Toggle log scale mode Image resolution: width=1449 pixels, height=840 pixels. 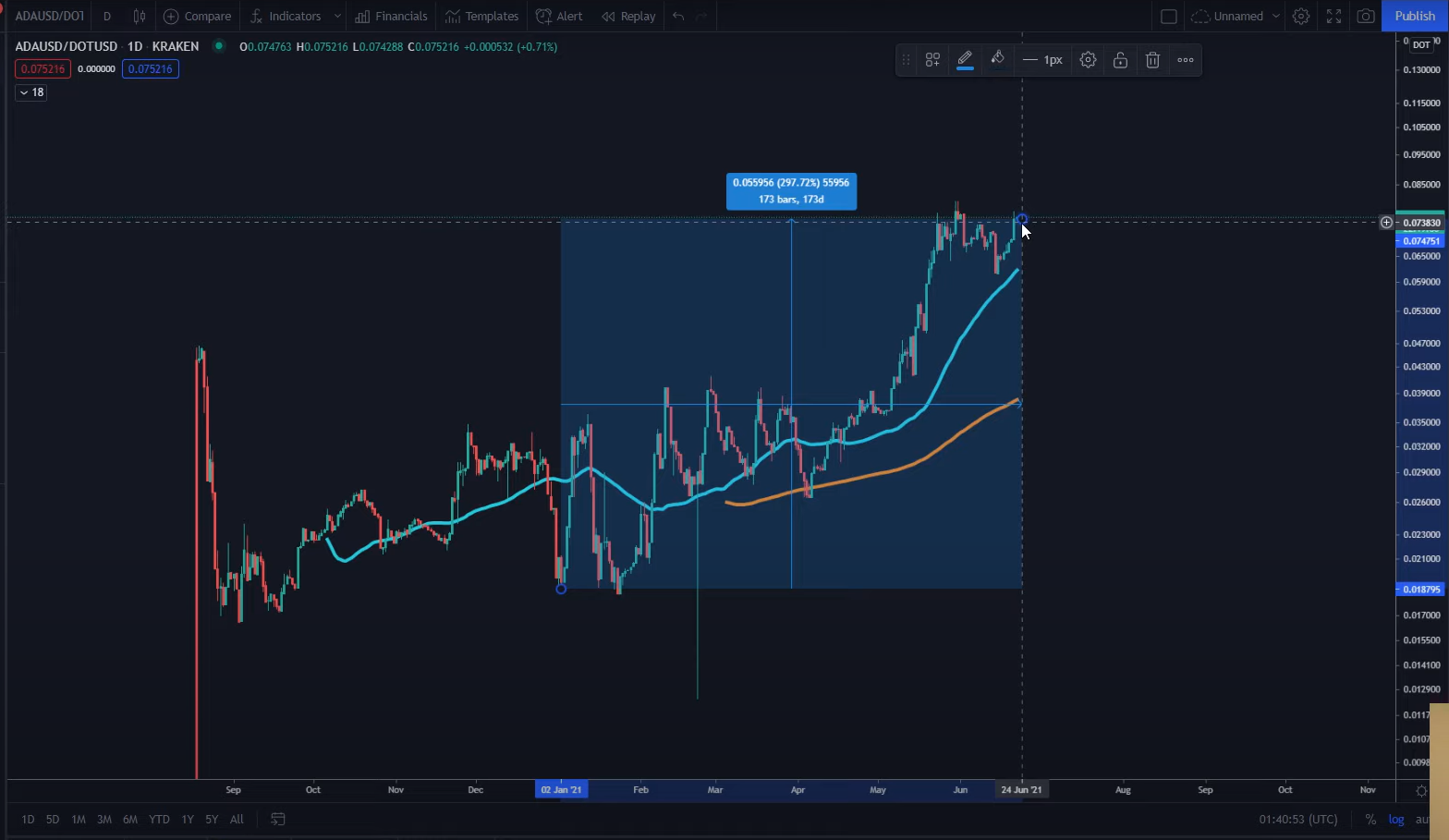[x=1396, y=820]
